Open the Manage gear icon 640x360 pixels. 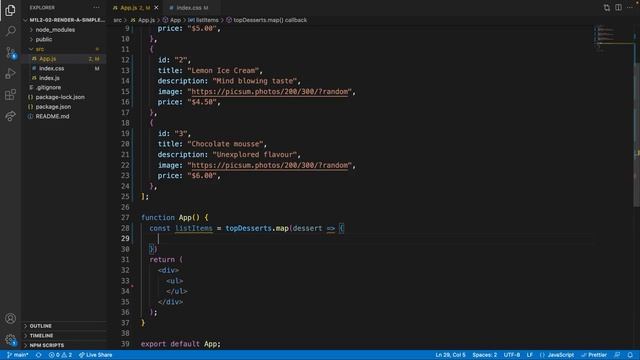click(11, 339)
